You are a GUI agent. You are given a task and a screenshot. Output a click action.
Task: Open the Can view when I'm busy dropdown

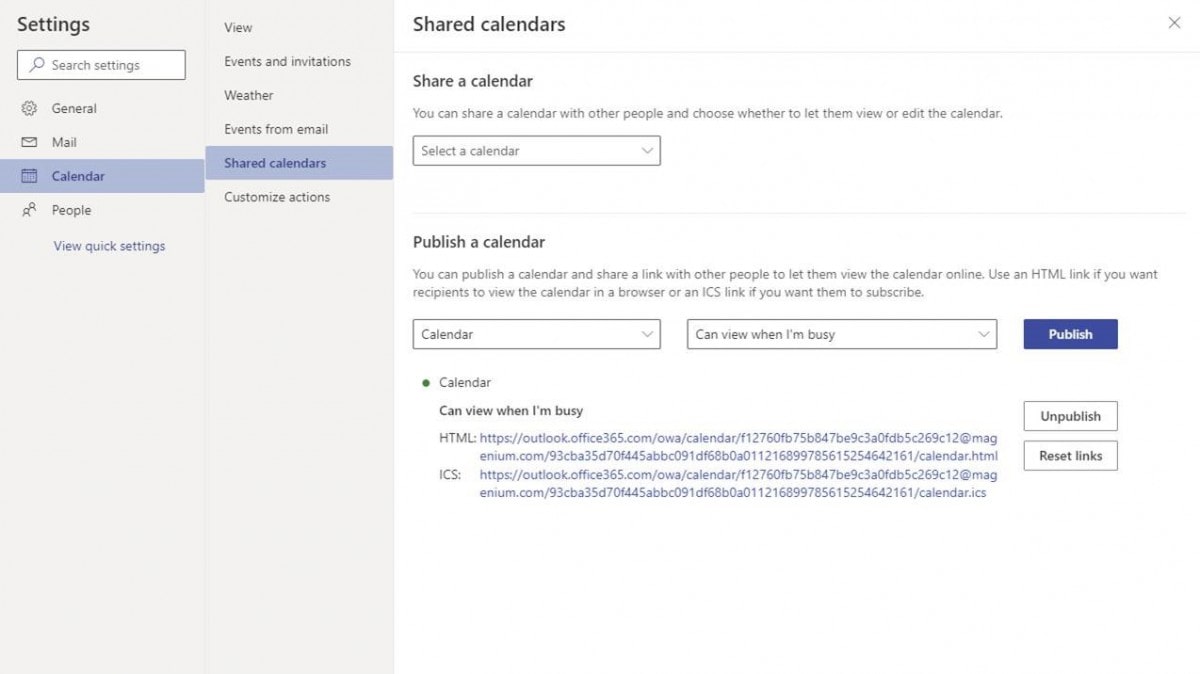[840, 334]
